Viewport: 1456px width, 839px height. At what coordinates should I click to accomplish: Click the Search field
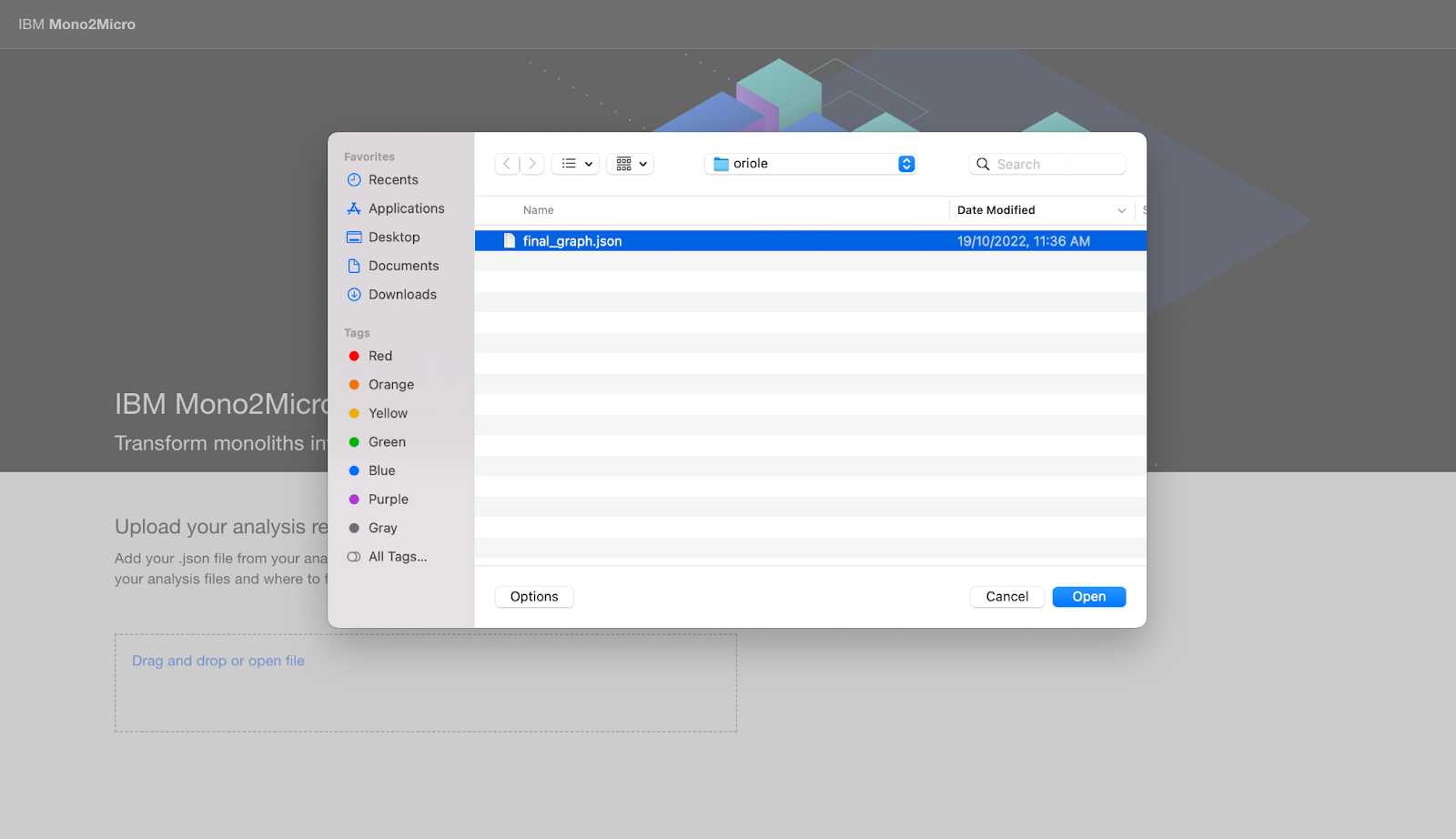coord(1056,164)
